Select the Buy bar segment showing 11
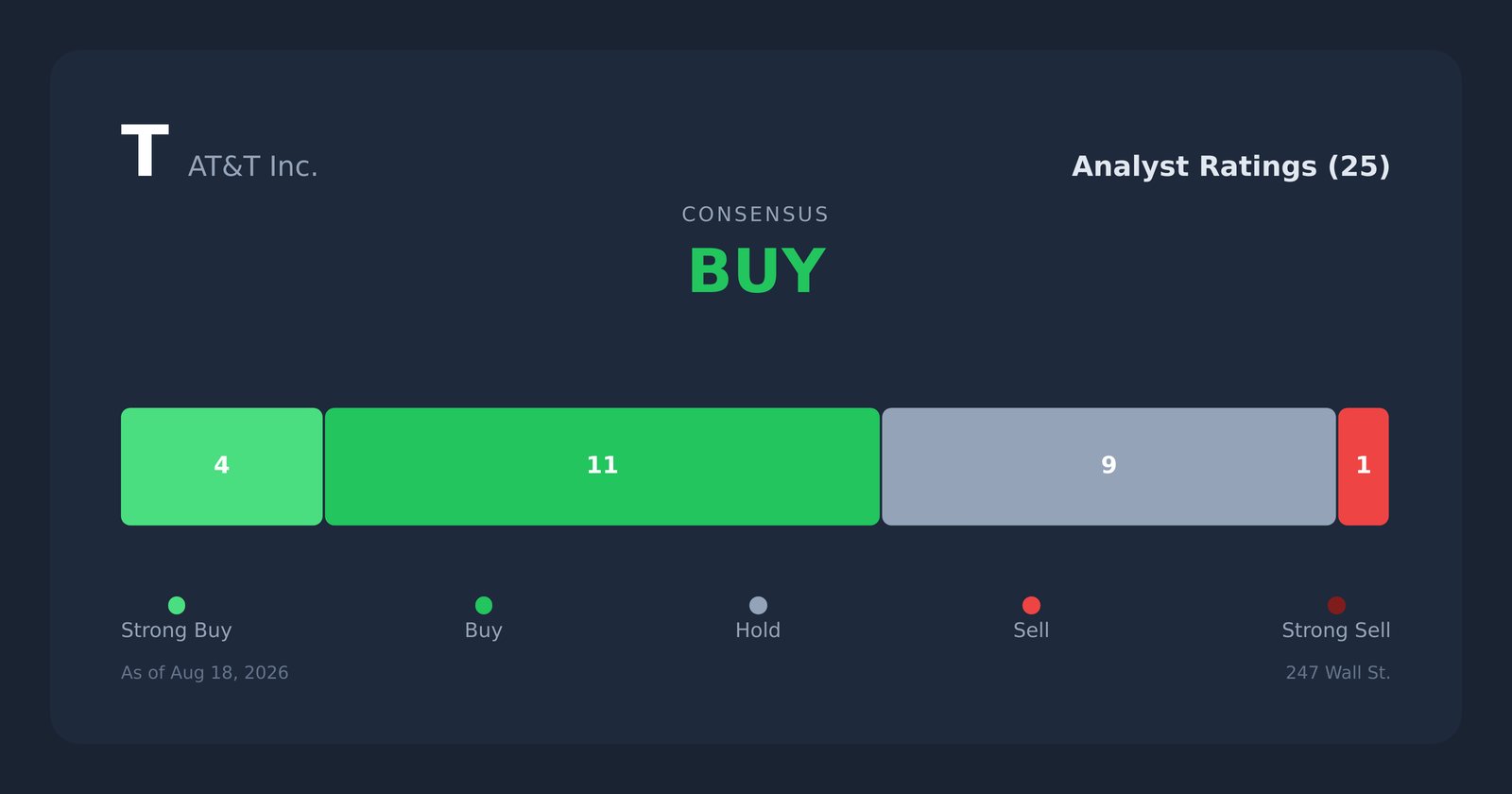The image size is (1512, 794). 602,466
